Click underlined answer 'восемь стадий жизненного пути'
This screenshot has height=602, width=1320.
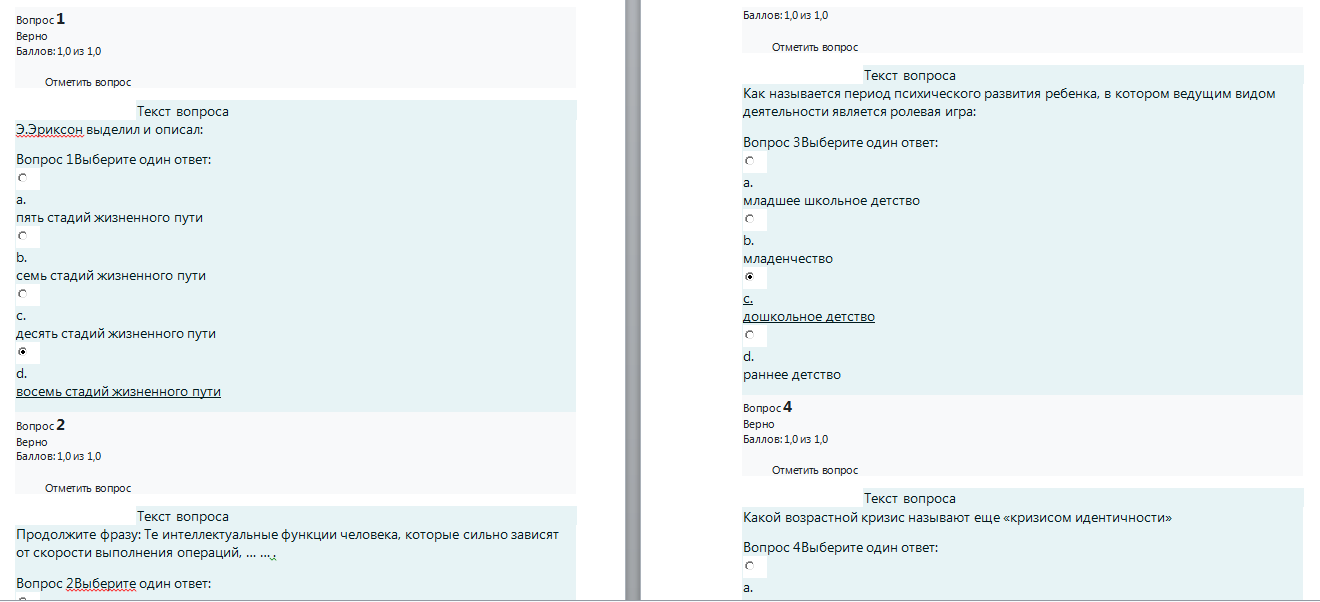[119, 391]
